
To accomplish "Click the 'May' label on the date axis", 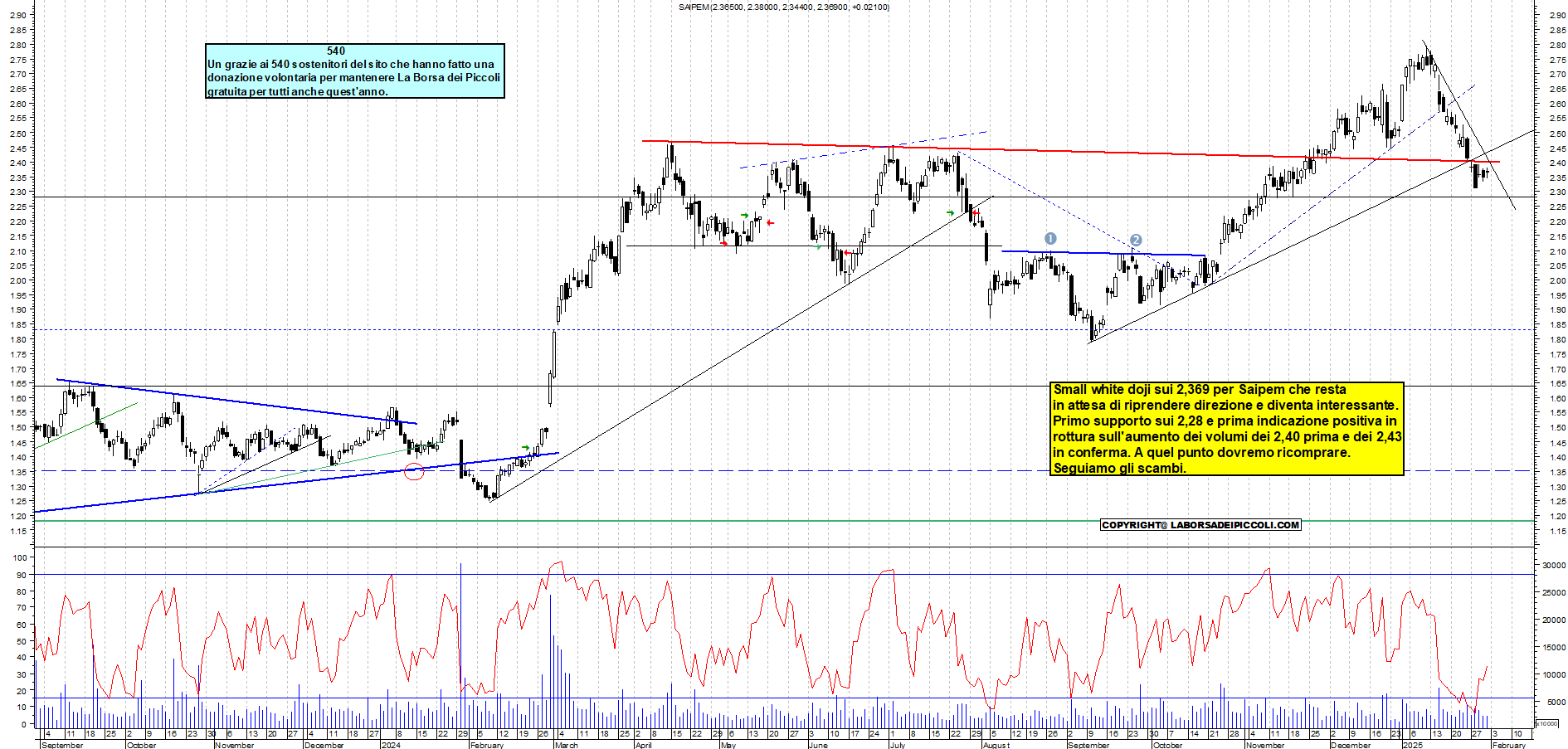I will (728, 745).
